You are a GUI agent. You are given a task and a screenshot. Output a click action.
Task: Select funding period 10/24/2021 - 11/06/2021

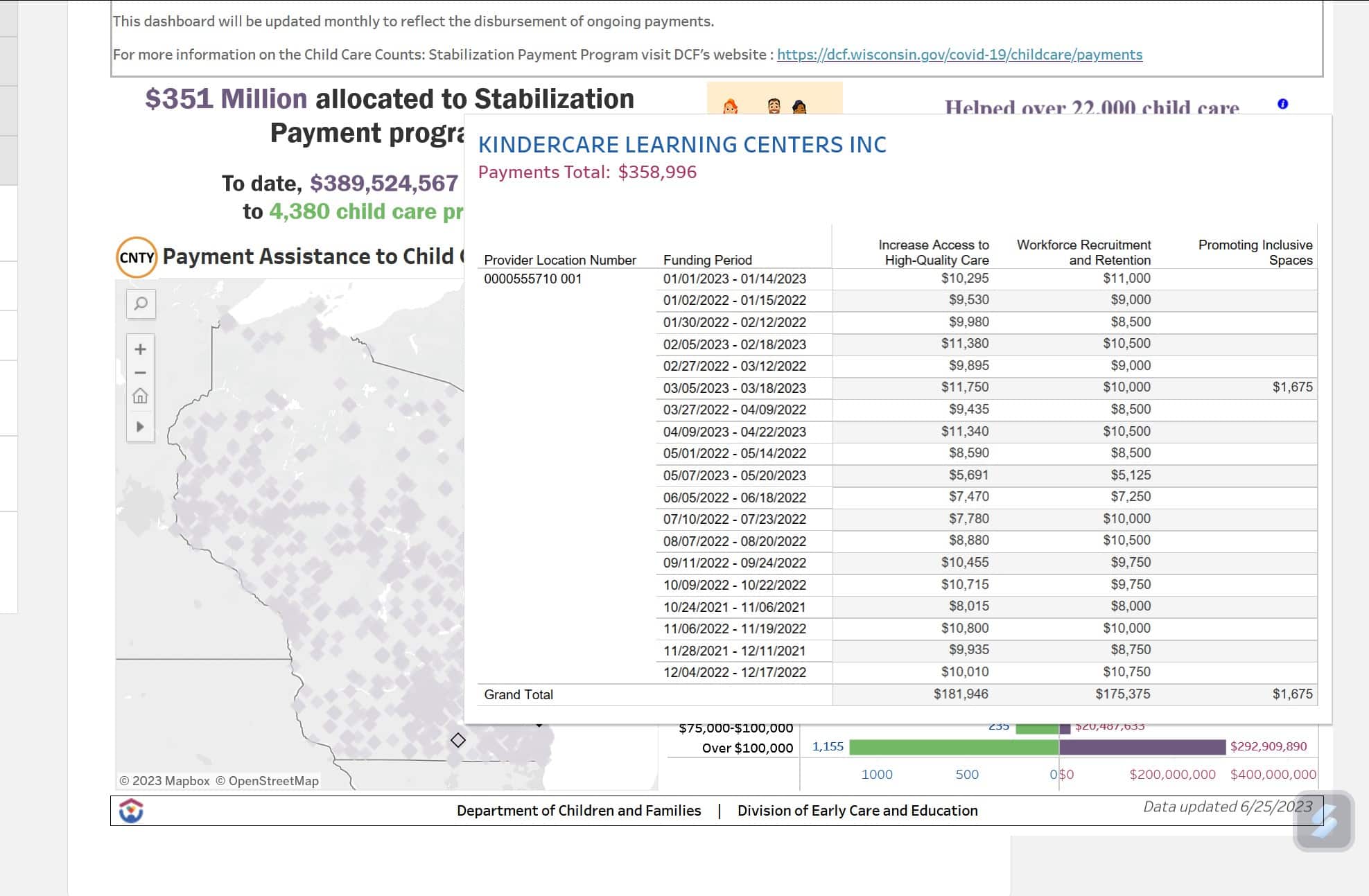[x=734, y=607]
